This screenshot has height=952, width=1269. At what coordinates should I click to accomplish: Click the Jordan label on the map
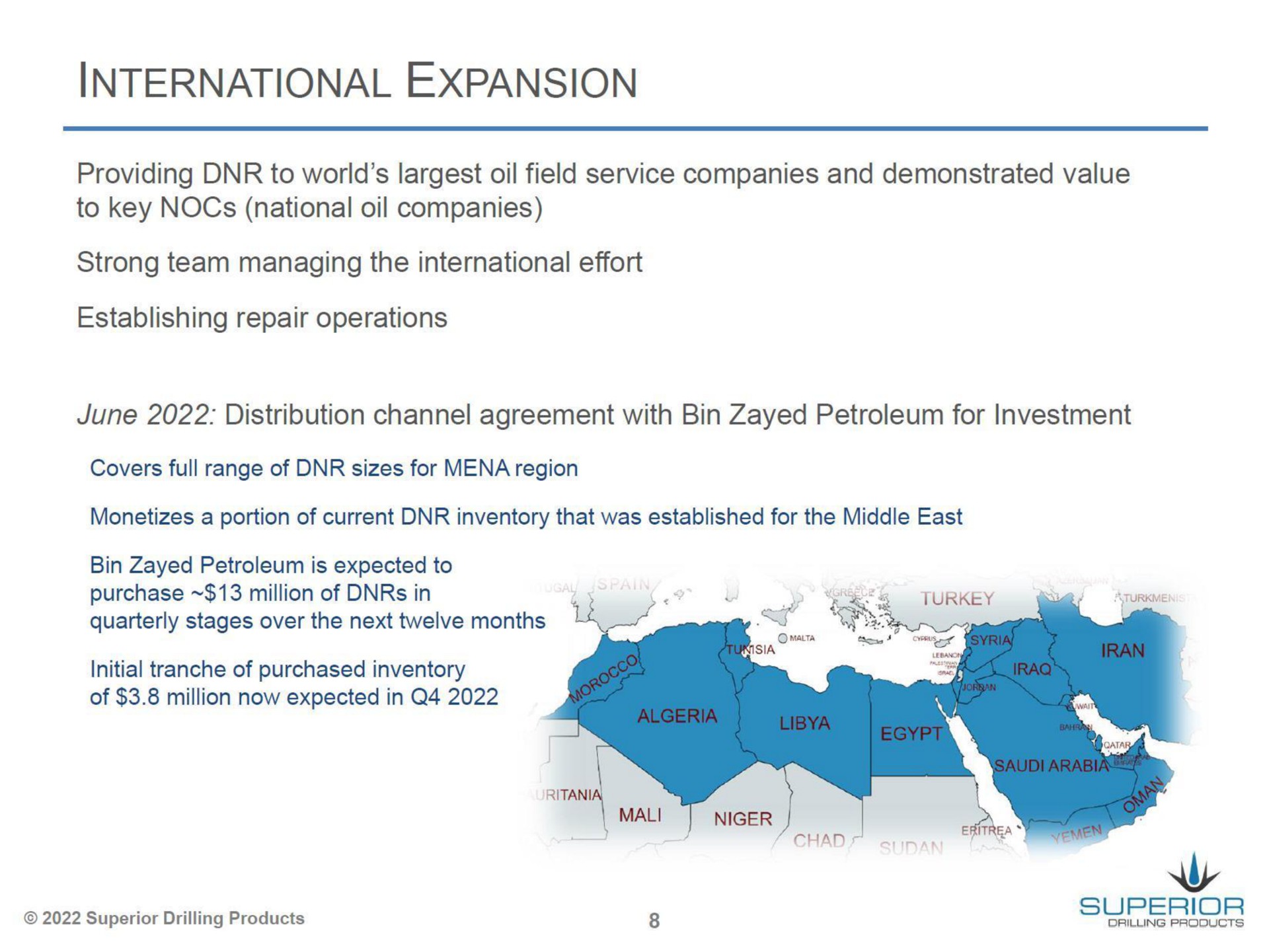[979, 688]
